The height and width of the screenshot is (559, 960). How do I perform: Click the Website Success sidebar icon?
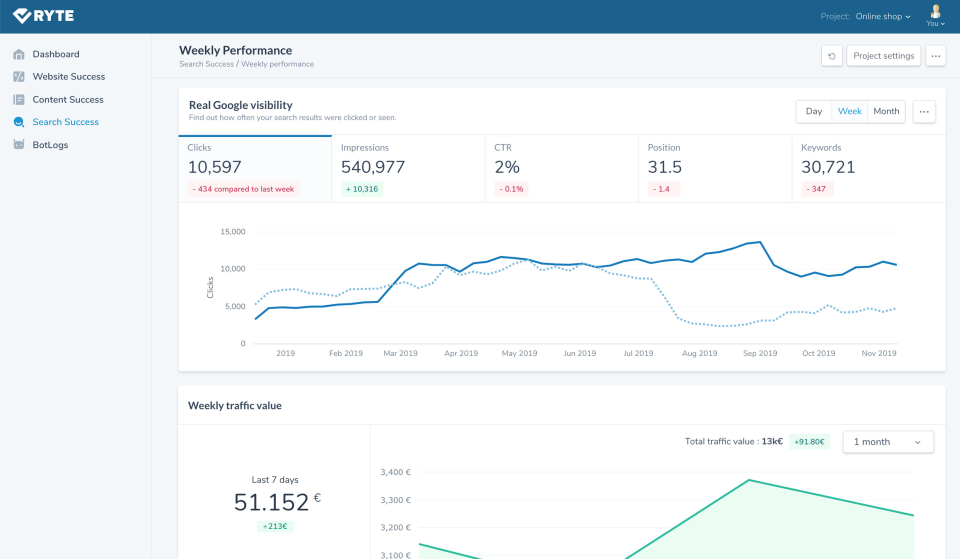[19, 77]
